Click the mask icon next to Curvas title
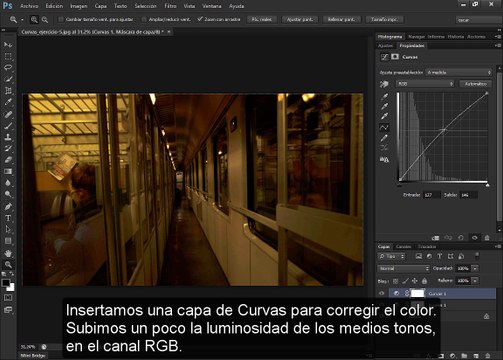The image size is (503, 360). 395,57
